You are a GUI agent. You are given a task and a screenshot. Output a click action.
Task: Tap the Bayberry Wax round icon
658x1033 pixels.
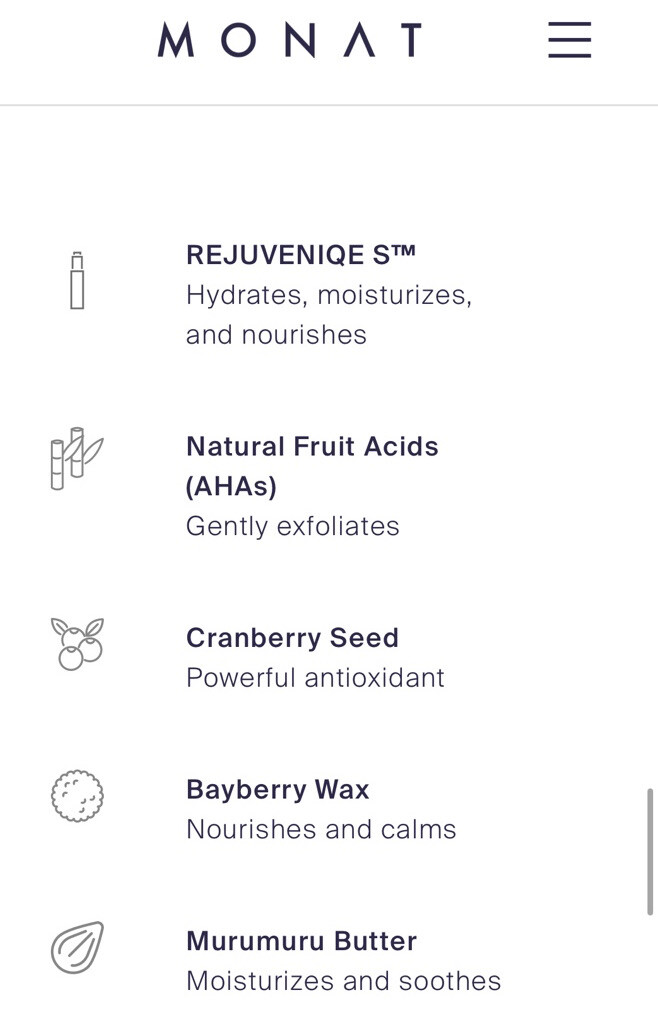(77, 796)
